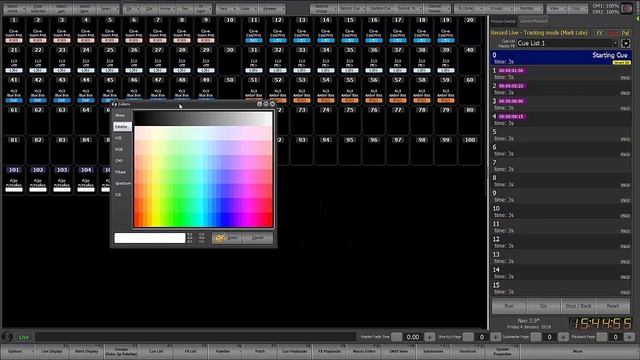Viewport: 640px width, 360px height.
Task: Open the Spectrum tab in Colors dialog
Action: (122, 184)
